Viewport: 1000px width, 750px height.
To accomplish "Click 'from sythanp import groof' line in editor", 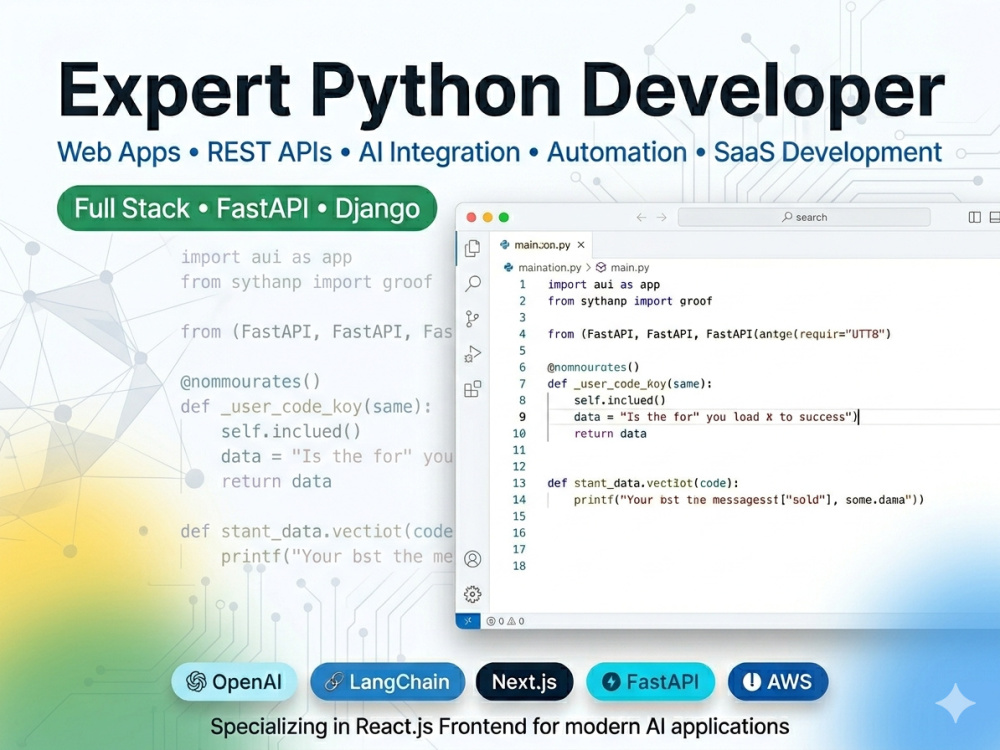I will [629, 301].
